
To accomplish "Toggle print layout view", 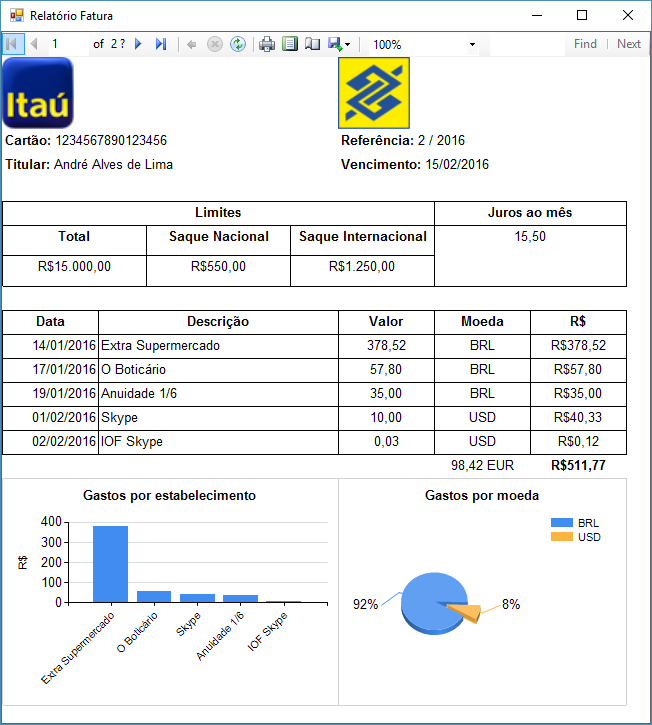I will point(290,44).
